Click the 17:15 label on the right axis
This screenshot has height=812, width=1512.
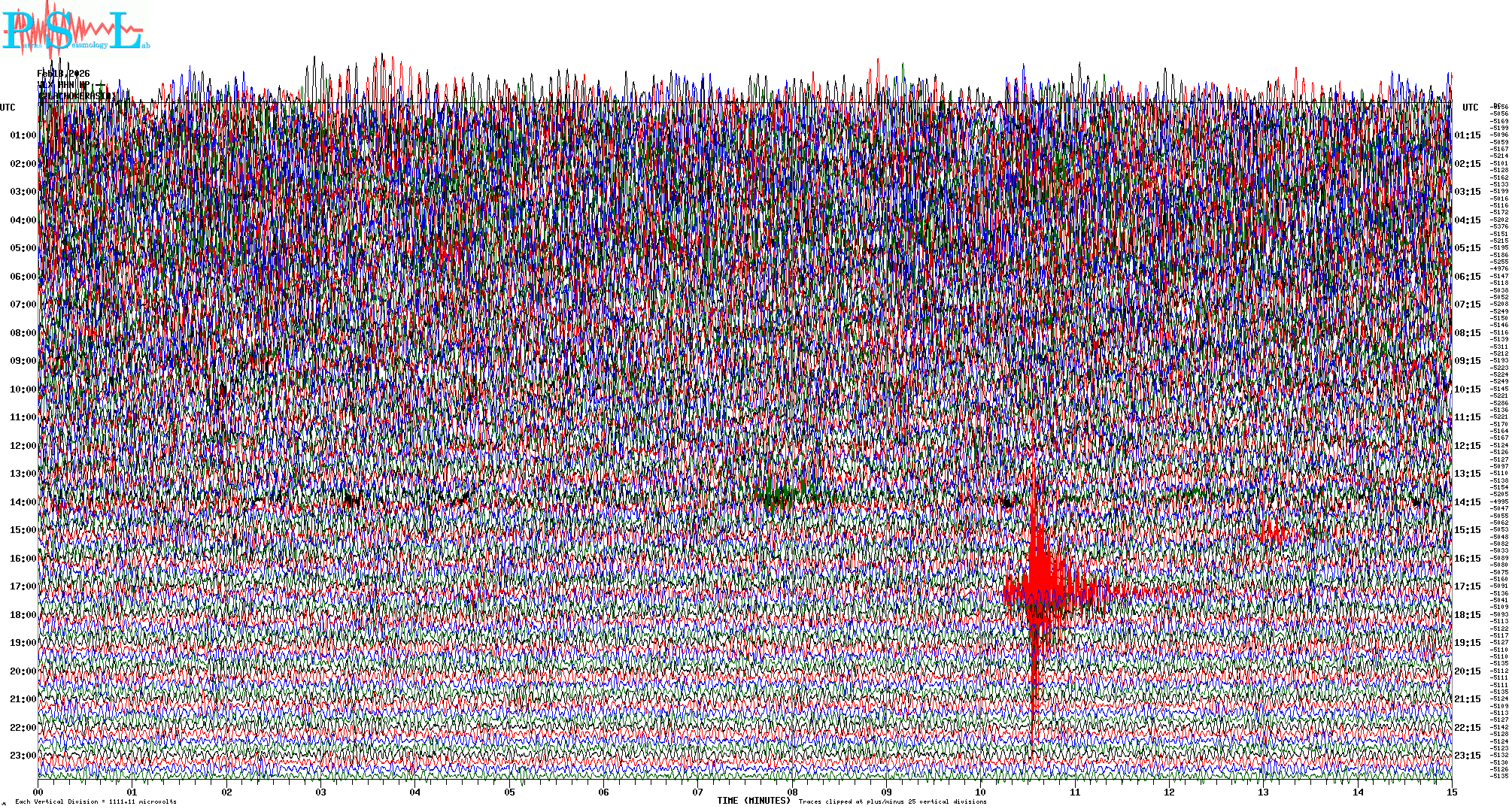[1467, 586]
